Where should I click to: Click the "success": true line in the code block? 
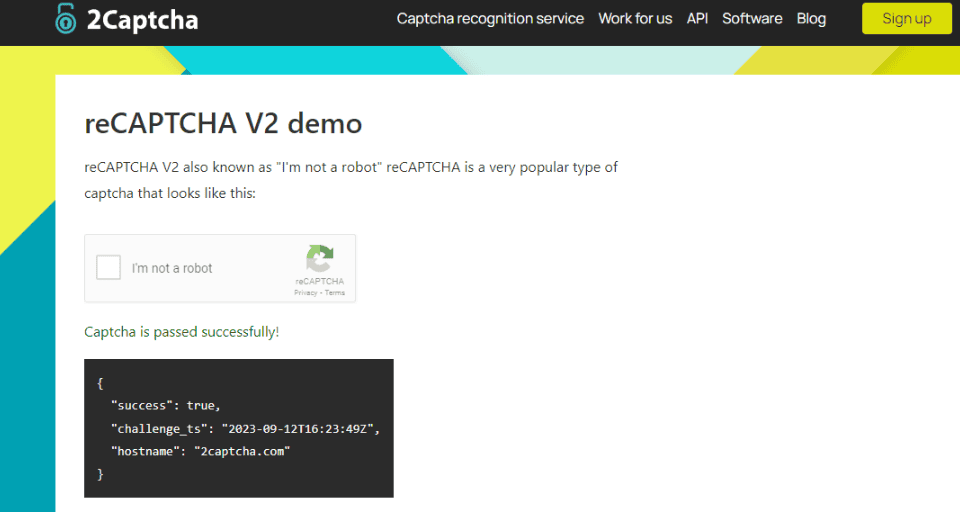[165, 405]
